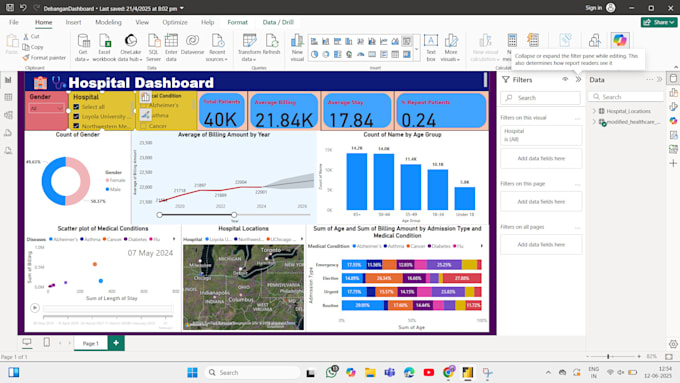Screen dimensions: 680x383
Task: Import an Excel workbook
Action: coord(104,47)
